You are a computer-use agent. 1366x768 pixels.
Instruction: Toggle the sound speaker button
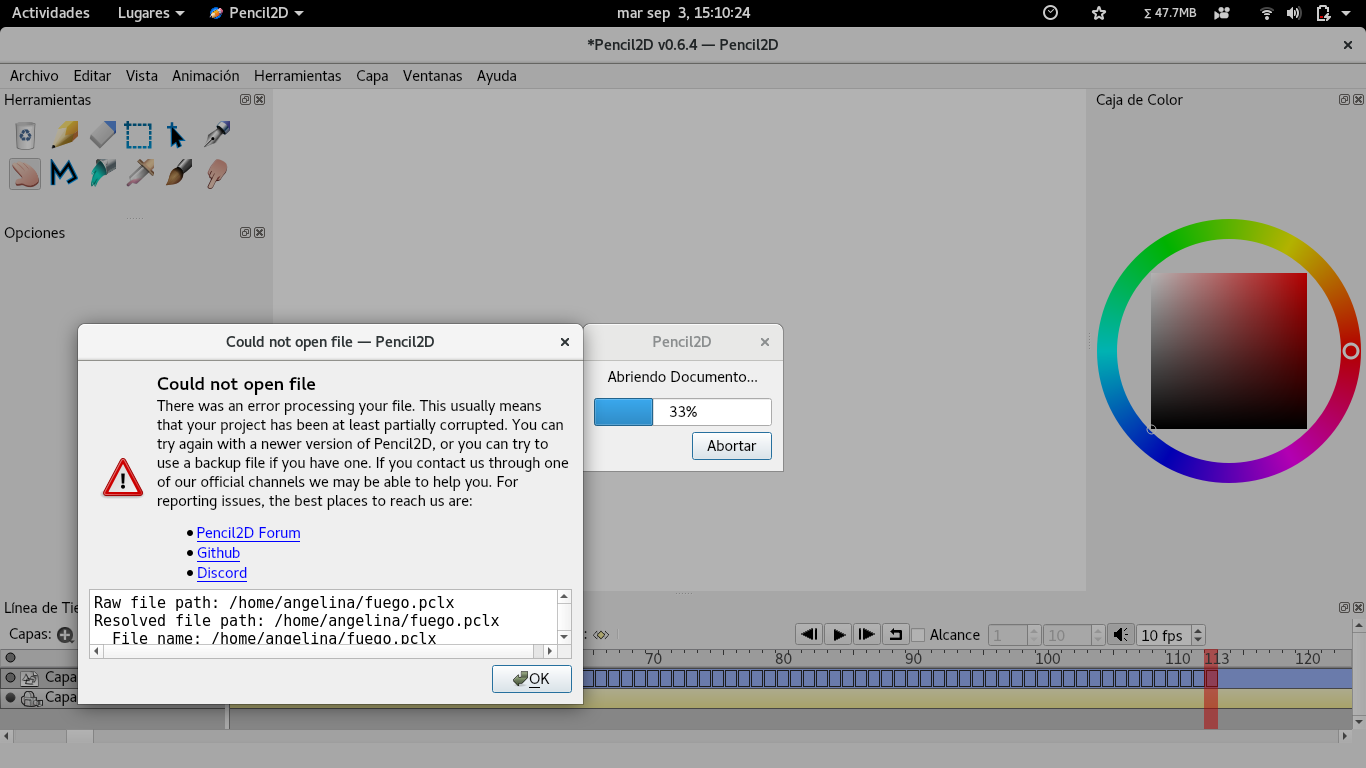point(1121,635)
